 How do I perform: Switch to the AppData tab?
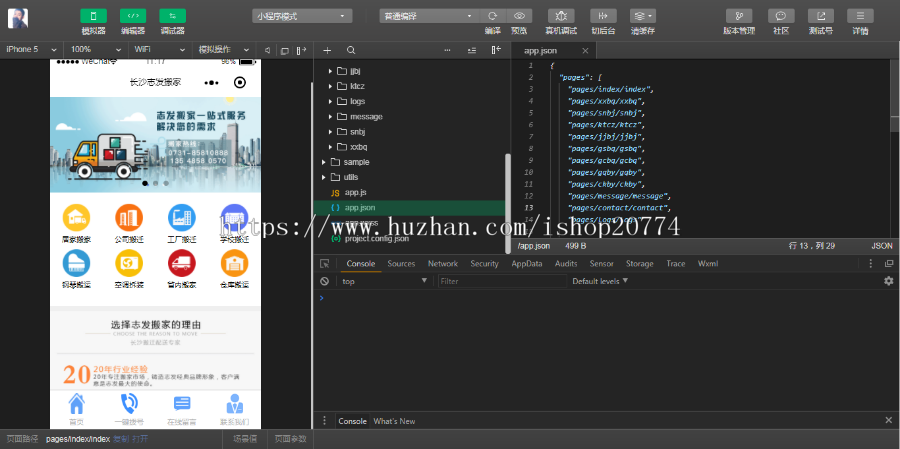tap(527, 264)
